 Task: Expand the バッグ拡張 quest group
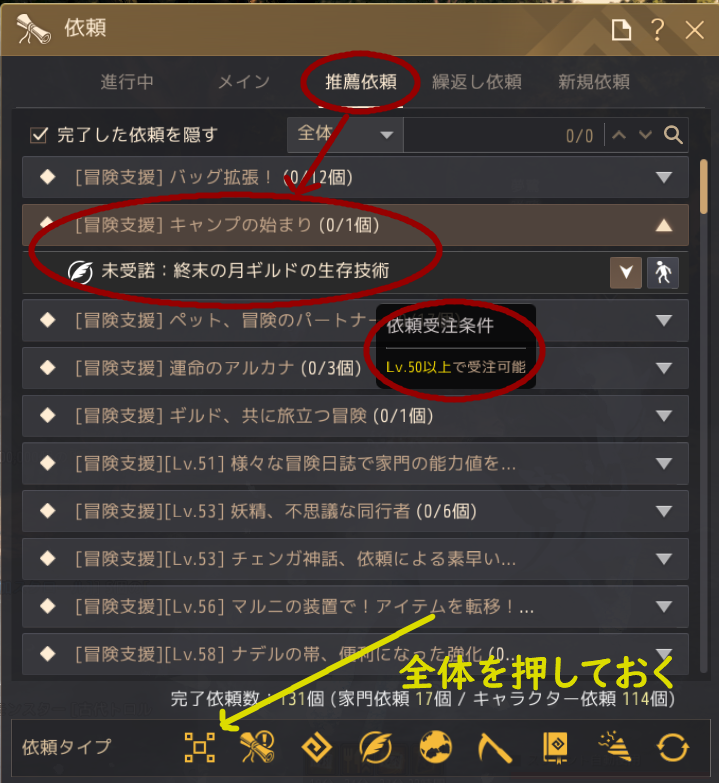[x=355, y=177]
